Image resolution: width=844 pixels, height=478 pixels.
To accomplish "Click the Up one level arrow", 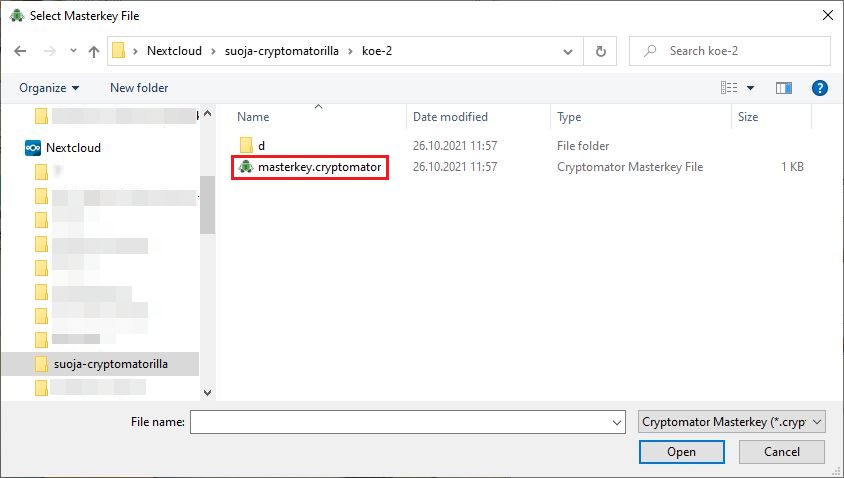I will point(94,51).
